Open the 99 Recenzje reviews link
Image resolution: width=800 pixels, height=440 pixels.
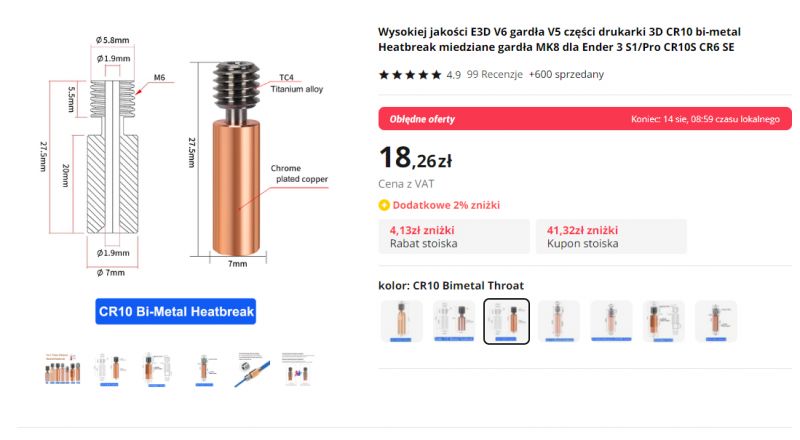pos(494,74)
